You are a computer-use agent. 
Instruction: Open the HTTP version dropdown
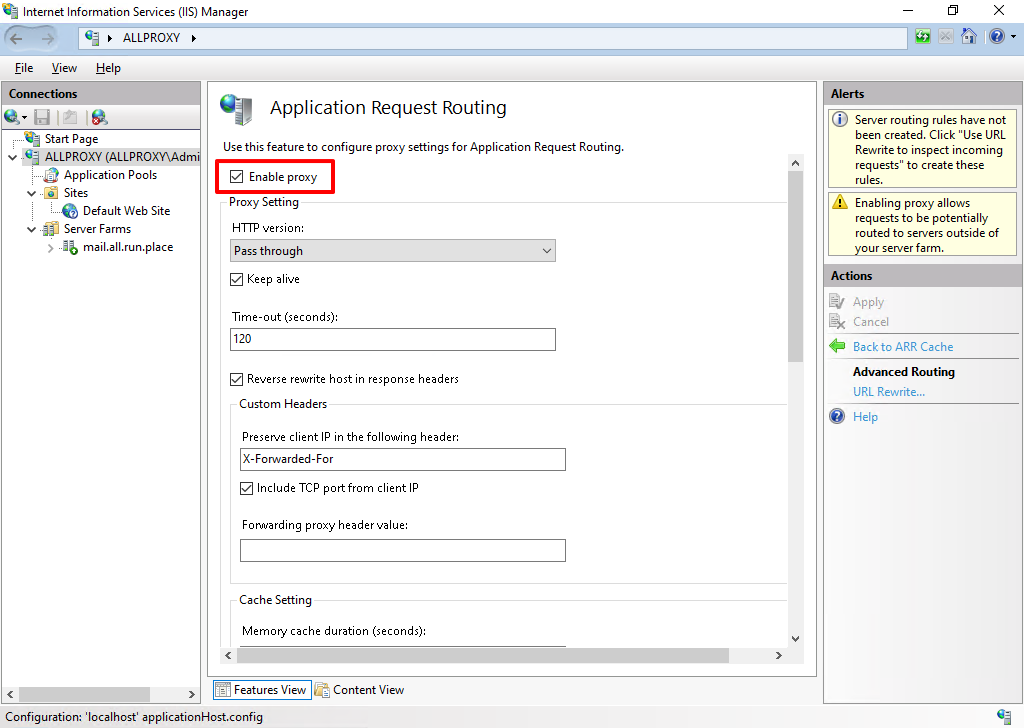392,251
